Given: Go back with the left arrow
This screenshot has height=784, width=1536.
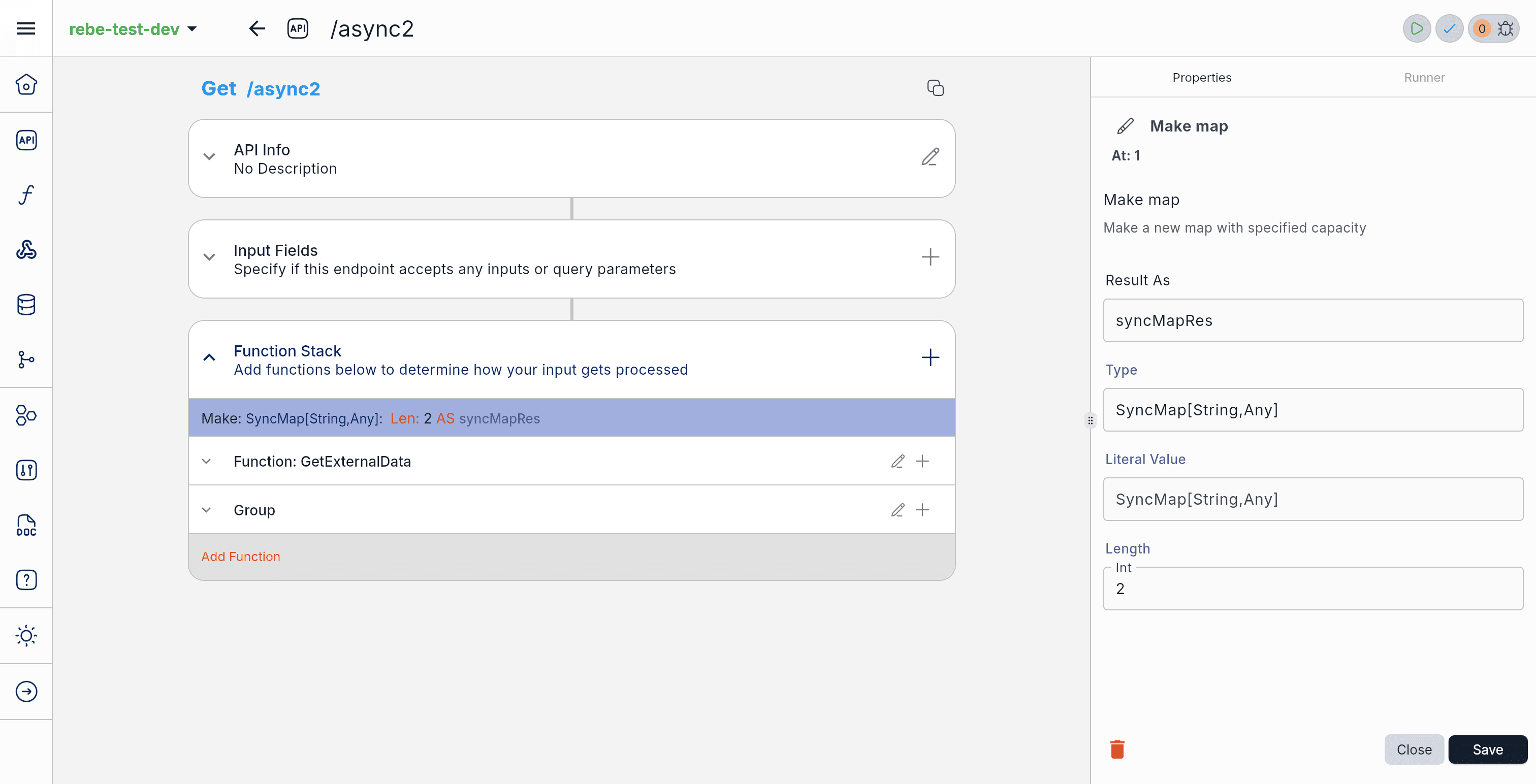Looking at the screenshot, I should coord(257,28).
